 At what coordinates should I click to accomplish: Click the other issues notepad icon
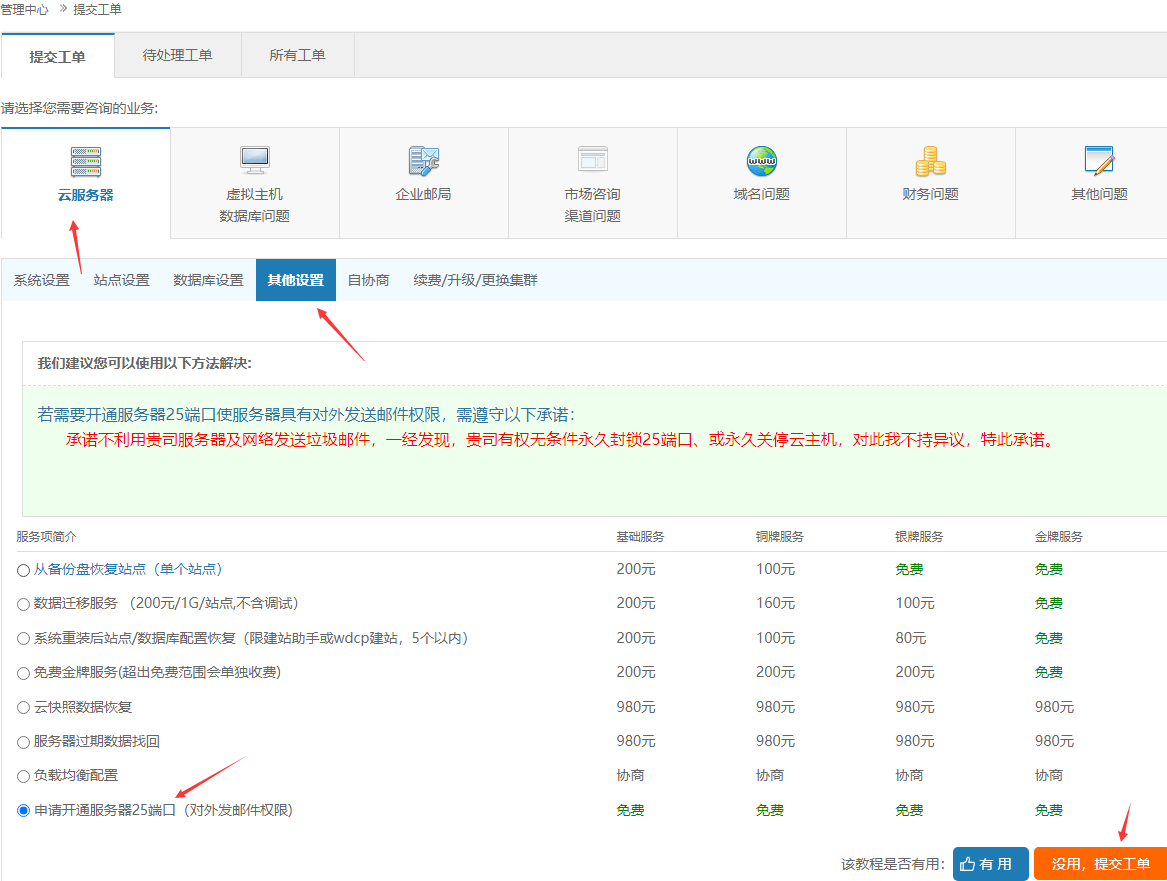pyautogui.click(x=1099, y=161)
